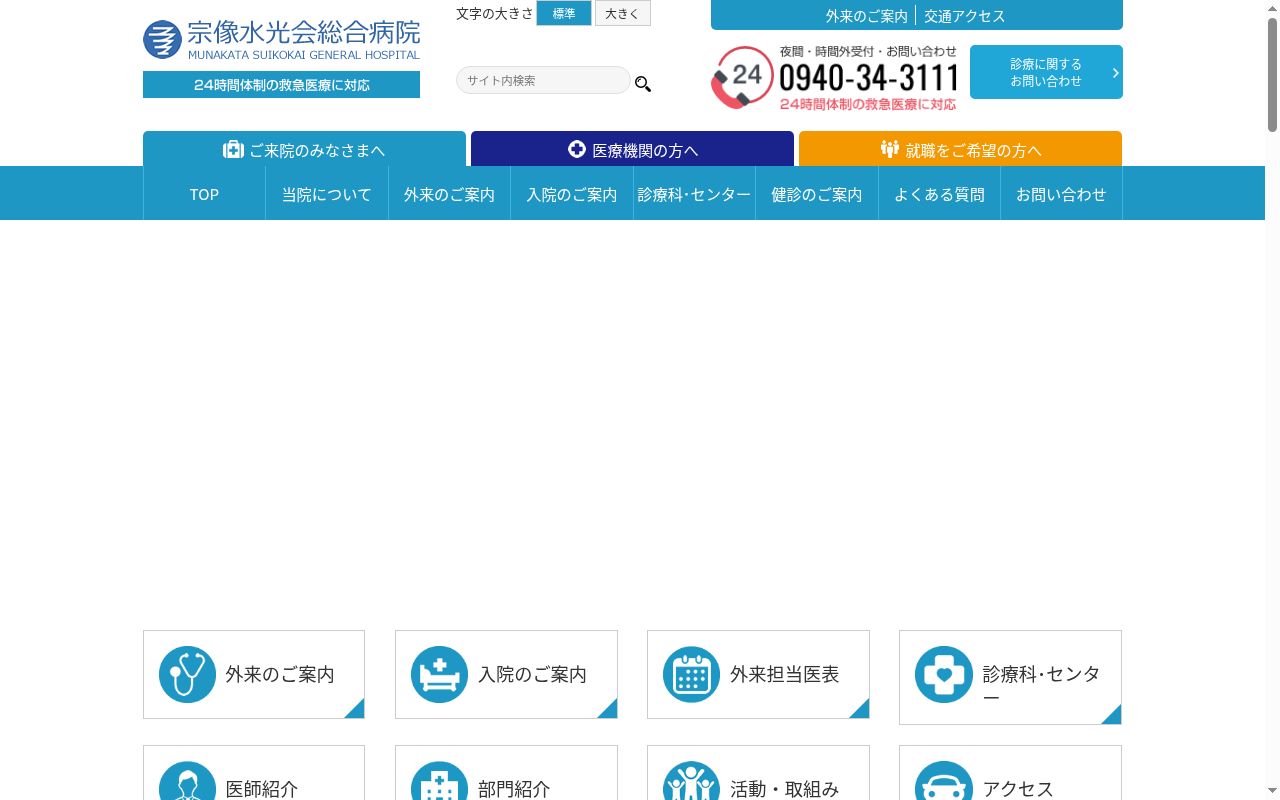Open the よくある質問 menu item
Image resolution: width=1280 pixels, height=800 pixels.
[939, 194]
